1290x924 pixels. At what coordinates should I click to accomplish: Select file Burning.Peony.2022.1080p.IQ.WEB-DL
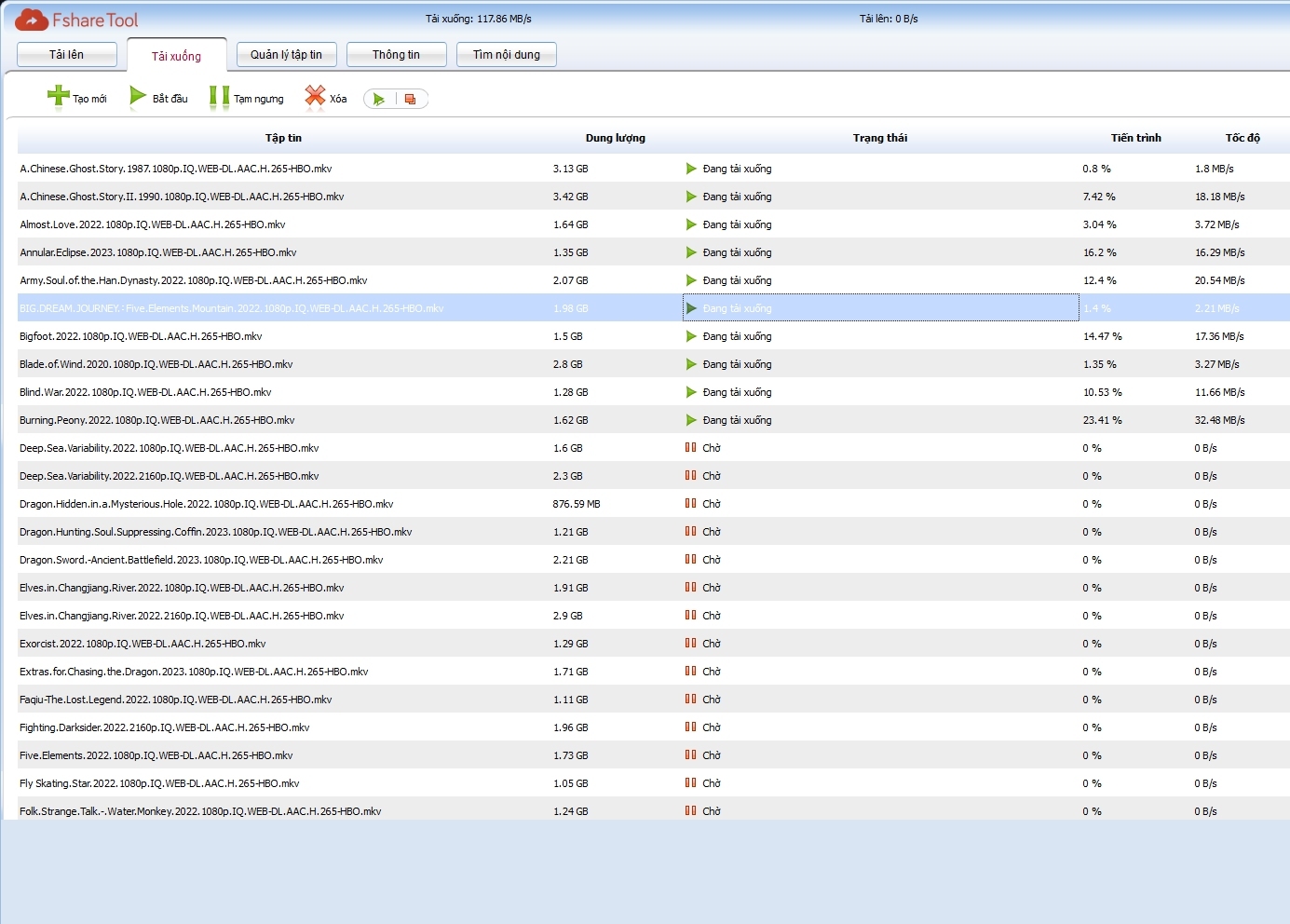tap(157, 420)
